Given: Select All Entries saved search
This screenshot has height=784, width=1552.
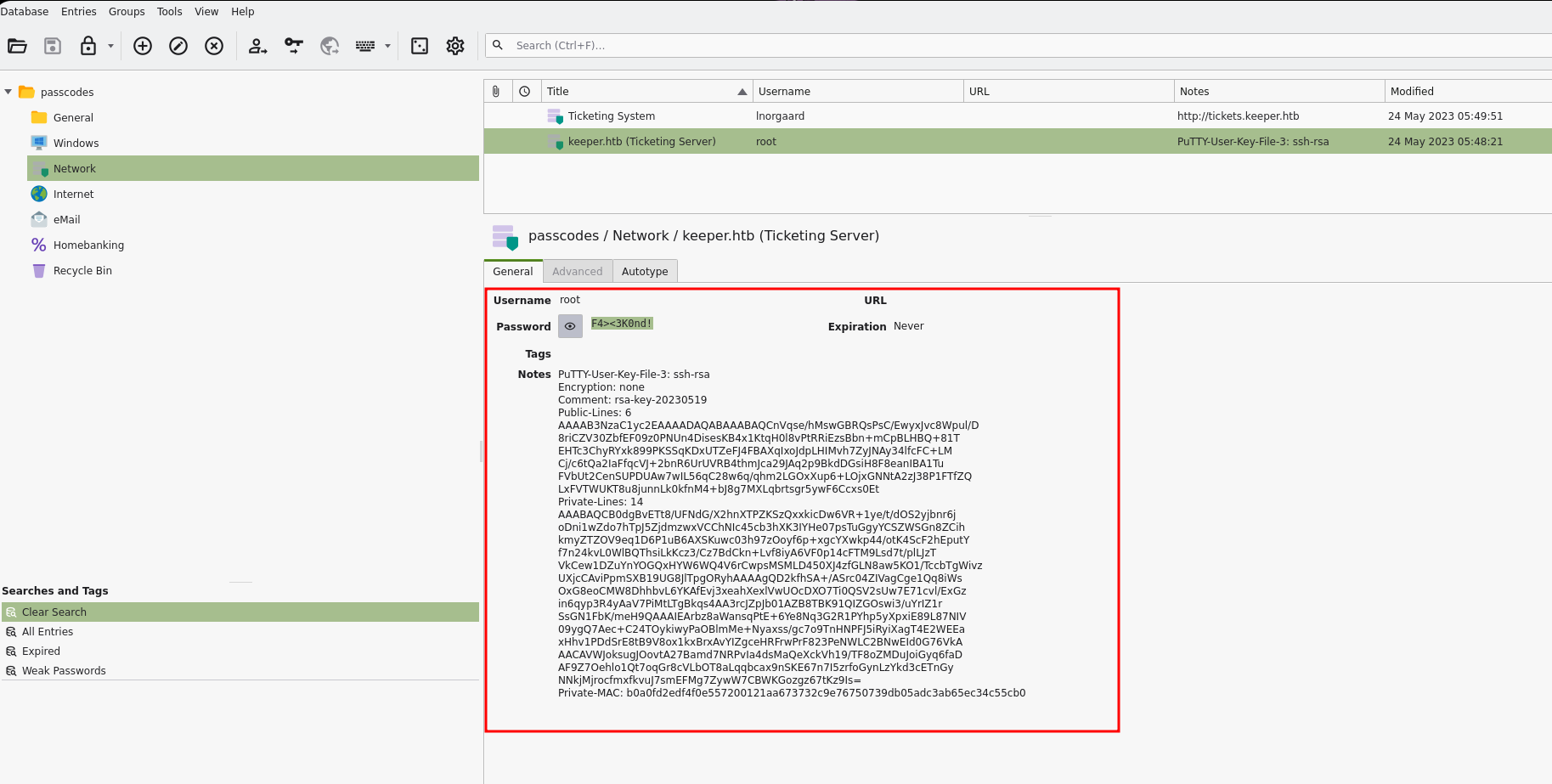Looking at the screenshot, I should [x=48, y=632].
